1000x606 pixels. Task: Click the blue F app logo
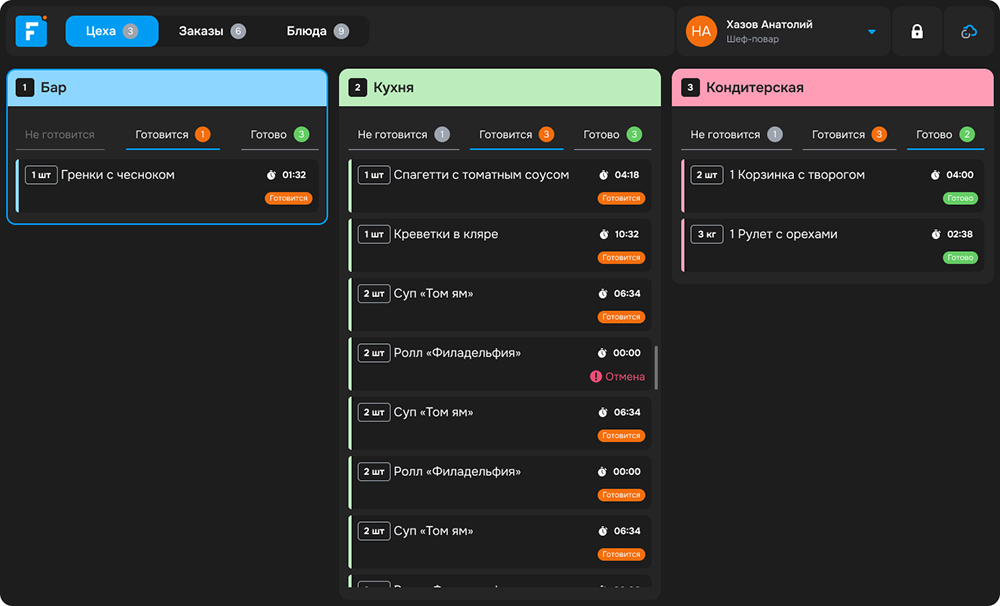click(x=31, y=31)
